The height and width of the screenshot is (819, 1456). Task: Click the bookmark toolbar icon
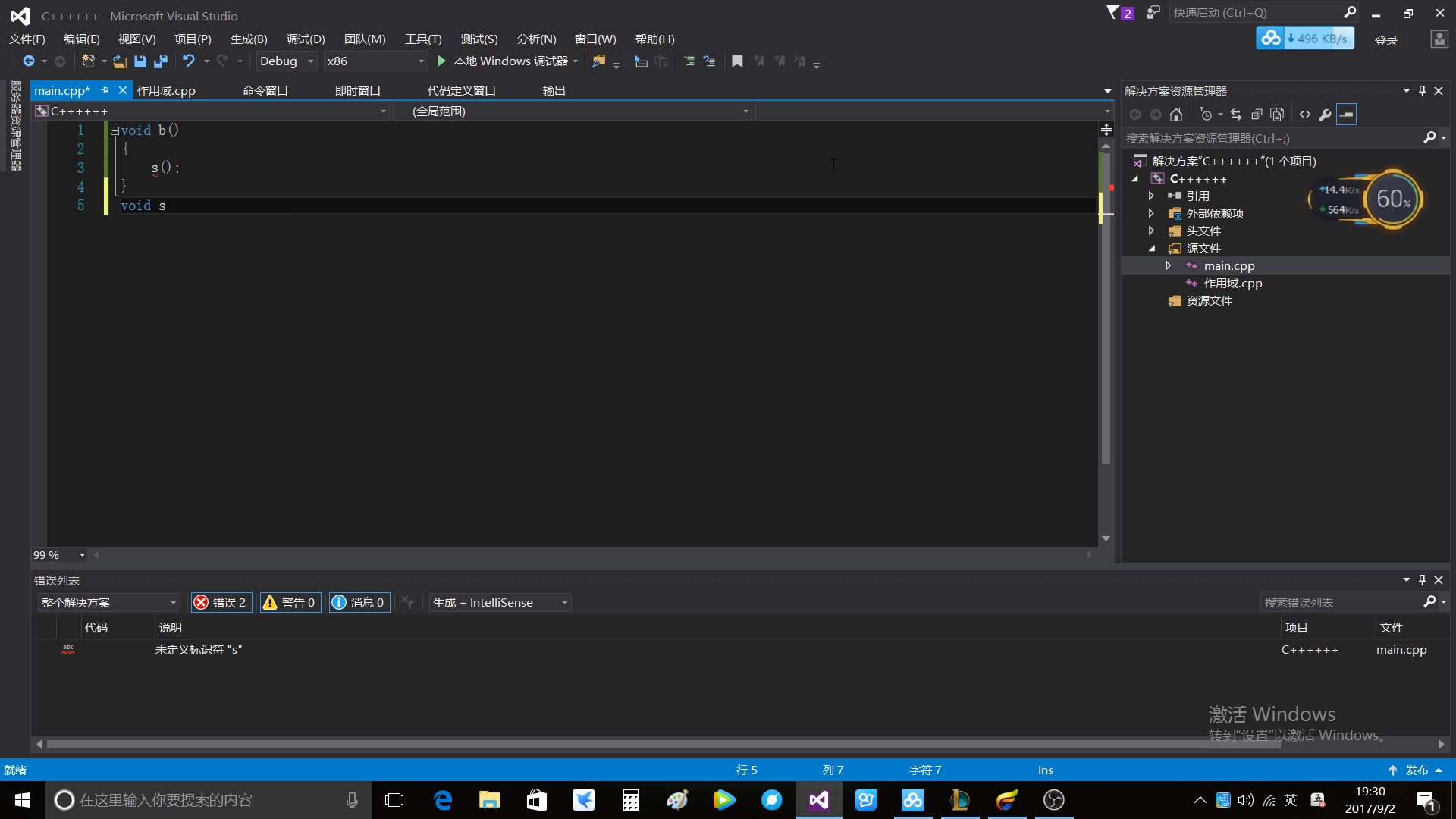coord(737,61)
